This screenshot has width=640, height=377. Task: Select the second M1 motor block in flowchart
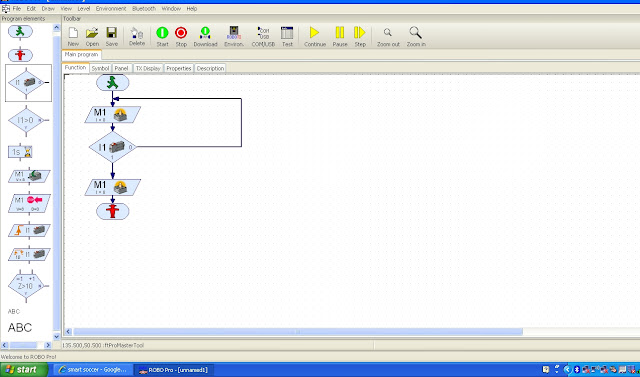(113, 187)
